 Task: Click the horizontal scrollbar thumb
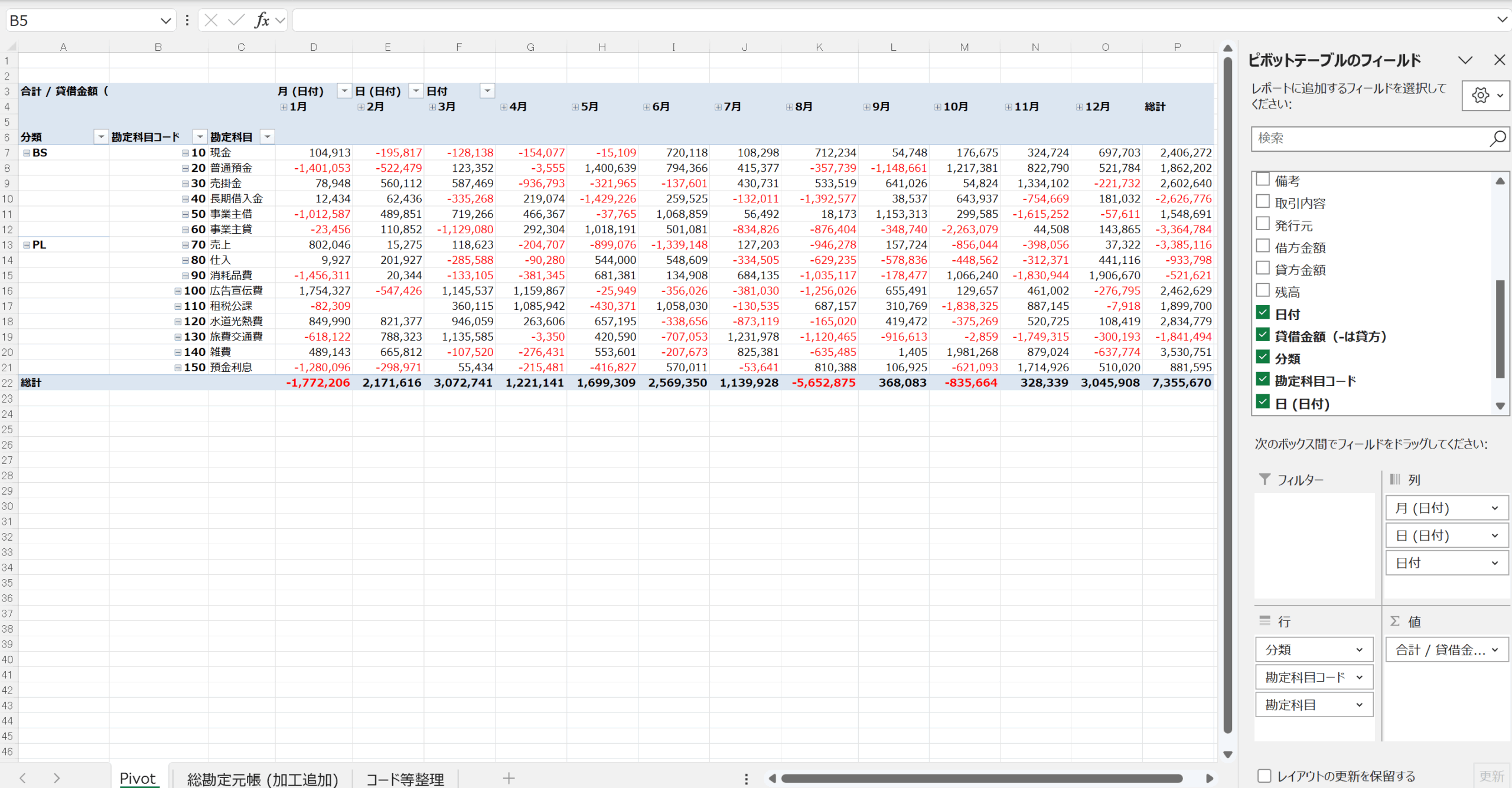click(982, 779)
